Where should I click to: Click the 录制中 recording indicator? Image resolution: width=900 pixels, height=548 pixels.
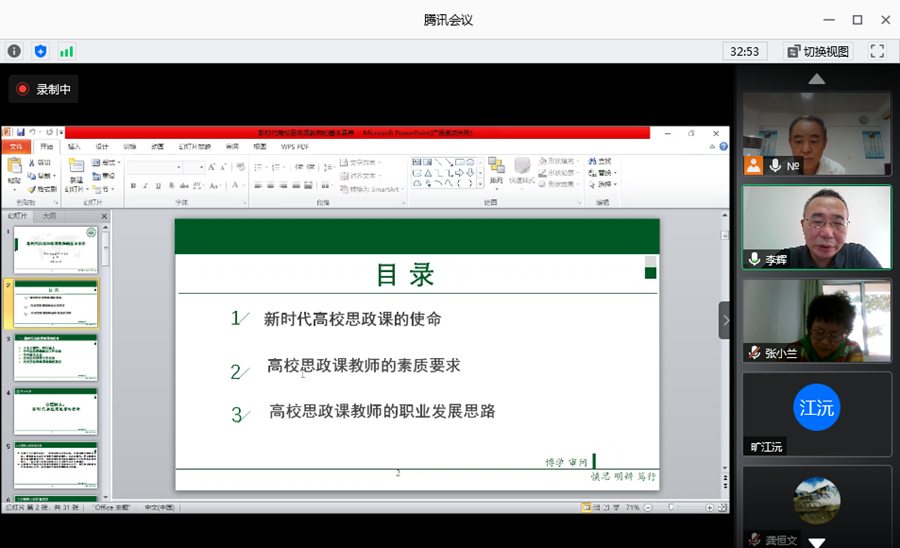pyautogui.click(x=43, y=89)
